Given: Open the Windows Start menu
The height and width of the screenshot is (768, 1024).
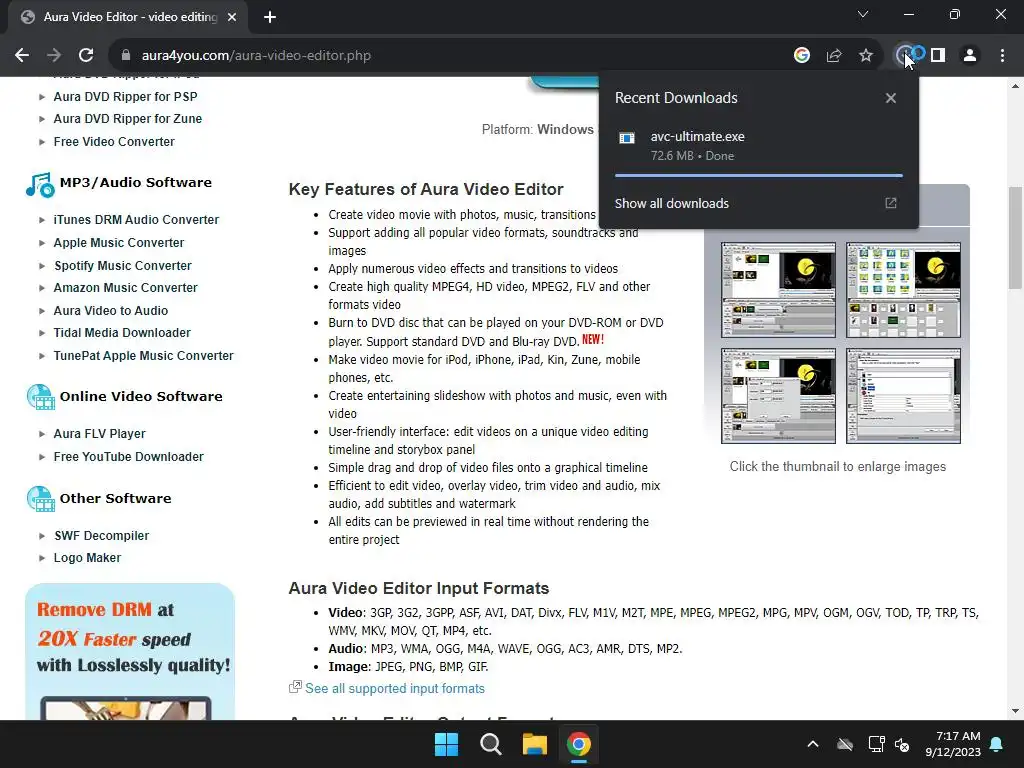Looking at the screenshot, I should pos(447,744).
